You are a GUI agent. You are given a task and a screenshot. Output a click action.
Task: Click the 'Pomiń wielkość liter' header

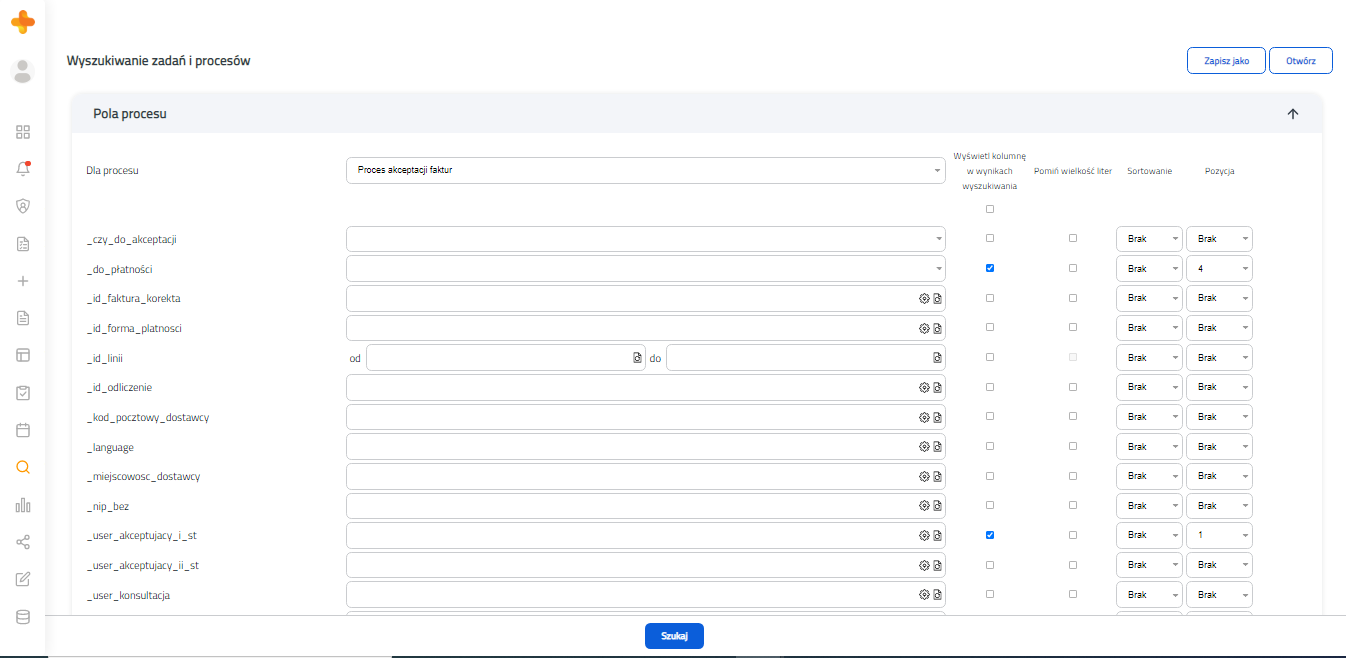[x=1073, y=171]
